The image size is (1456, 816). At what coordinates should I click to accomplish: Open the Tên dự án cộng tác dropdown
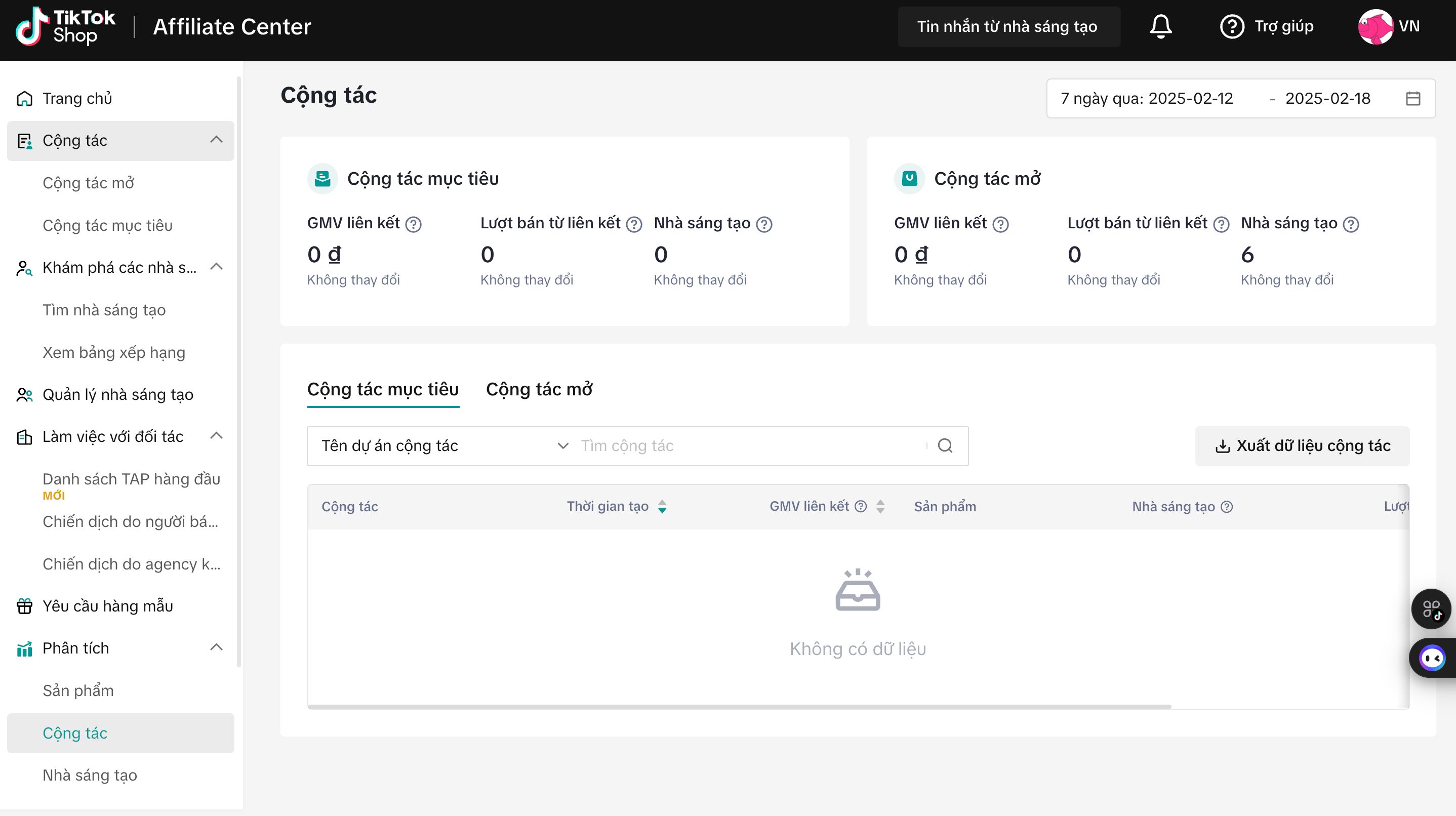pyautogui.click(x=444, y=446)
